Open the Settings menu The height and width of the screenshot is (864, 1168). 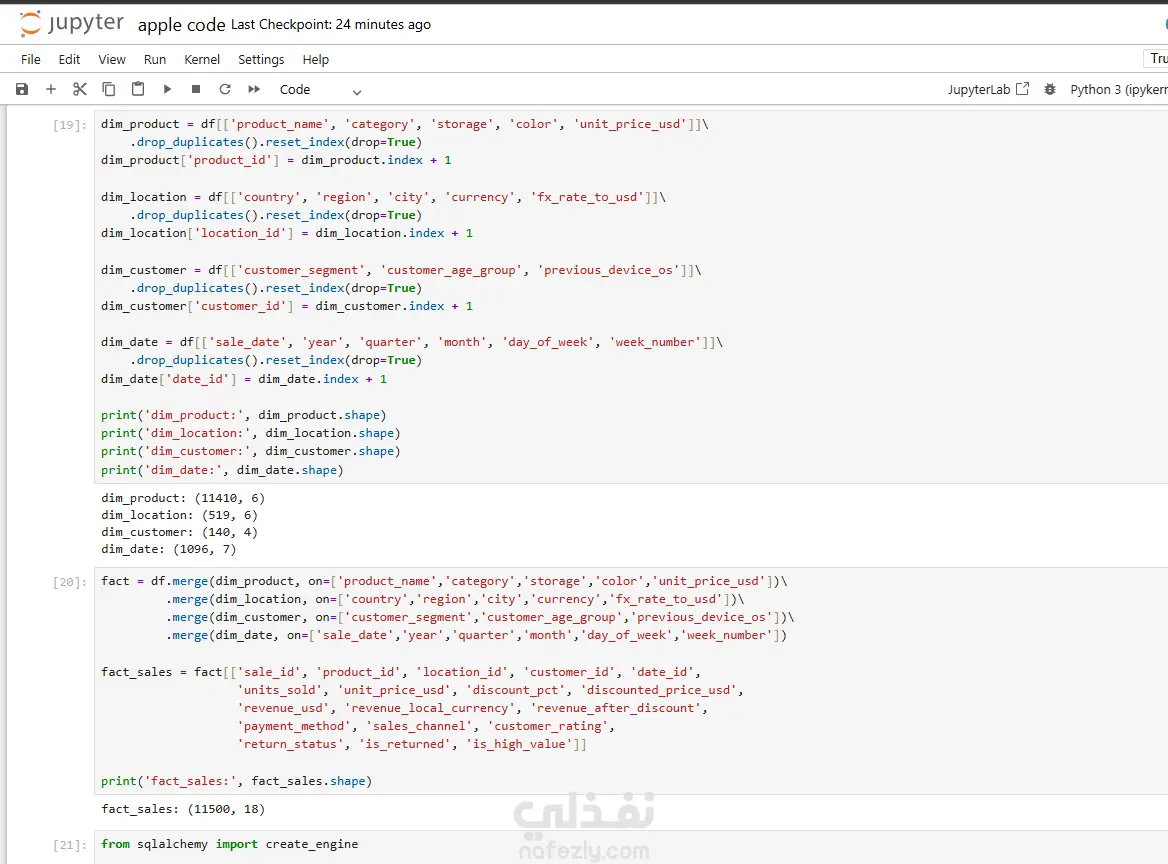[261, 60]
